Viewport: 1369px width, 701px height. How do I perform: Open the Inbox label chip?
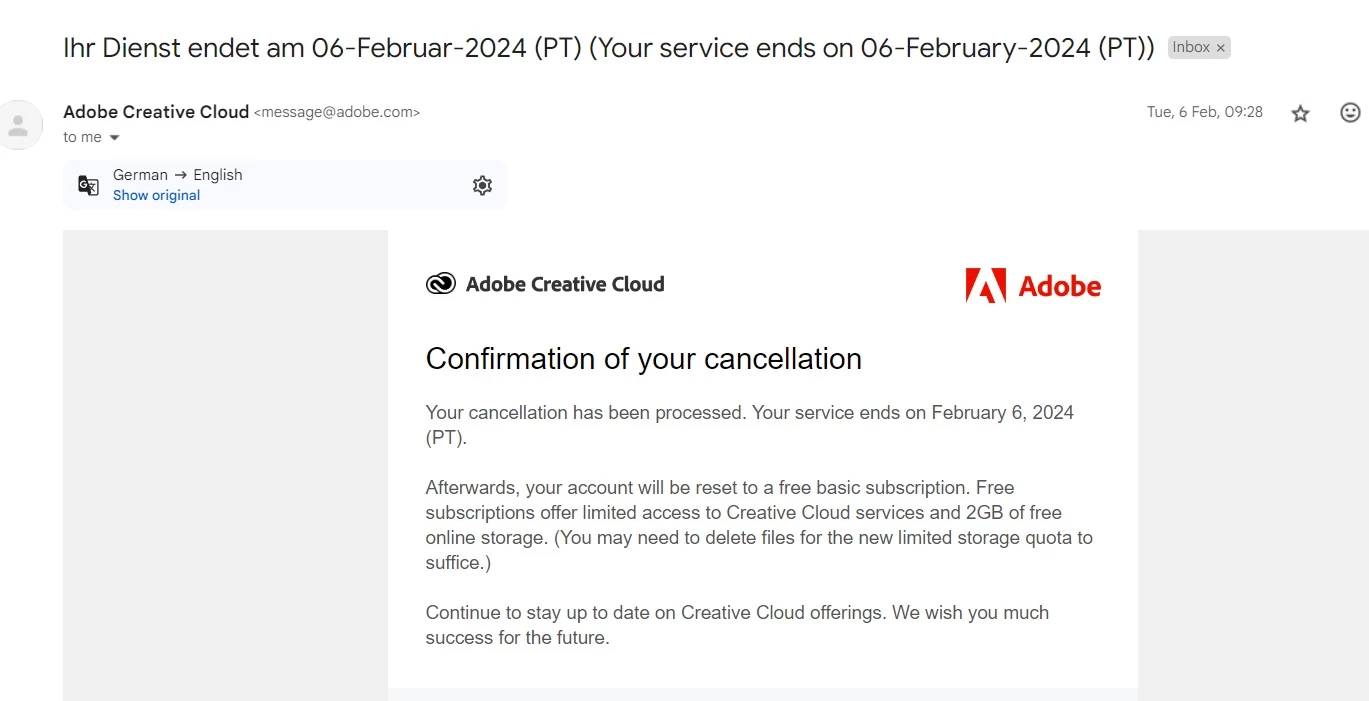(1190, 47)
